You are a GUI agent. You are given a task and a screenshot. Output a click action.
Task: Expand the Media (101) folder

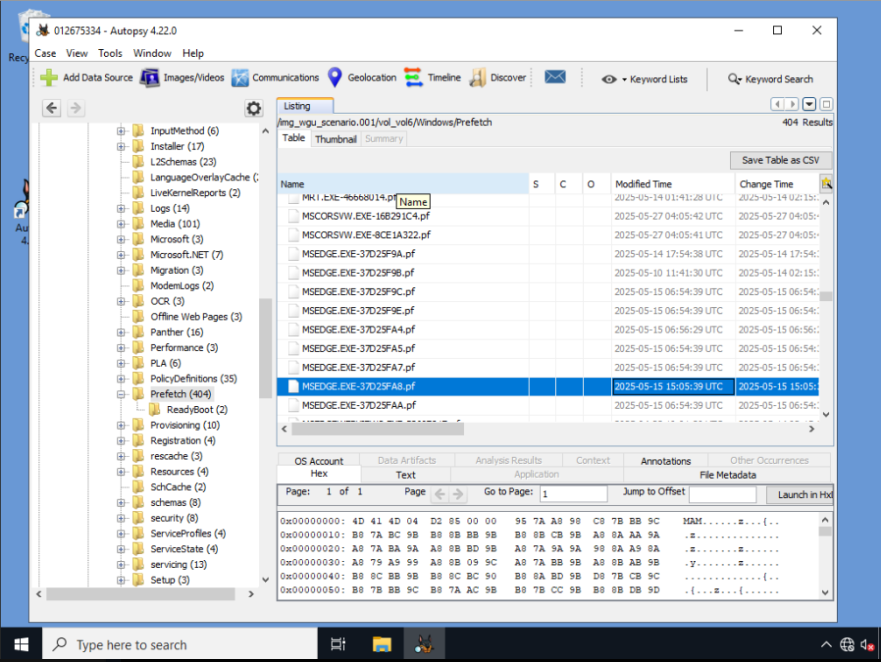click(x=121, y=224)
